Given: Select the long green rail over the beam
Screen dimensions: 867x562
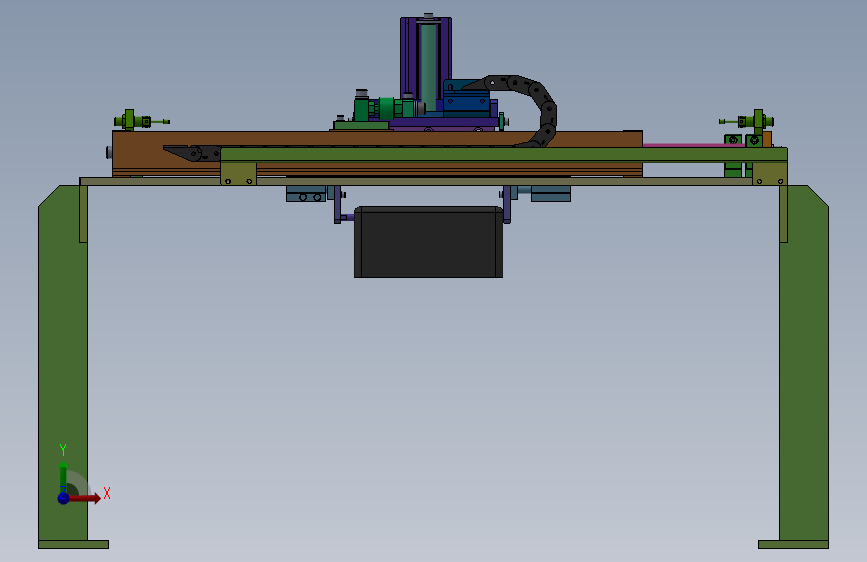Looking at the screenshot, I should pos(503,154).
